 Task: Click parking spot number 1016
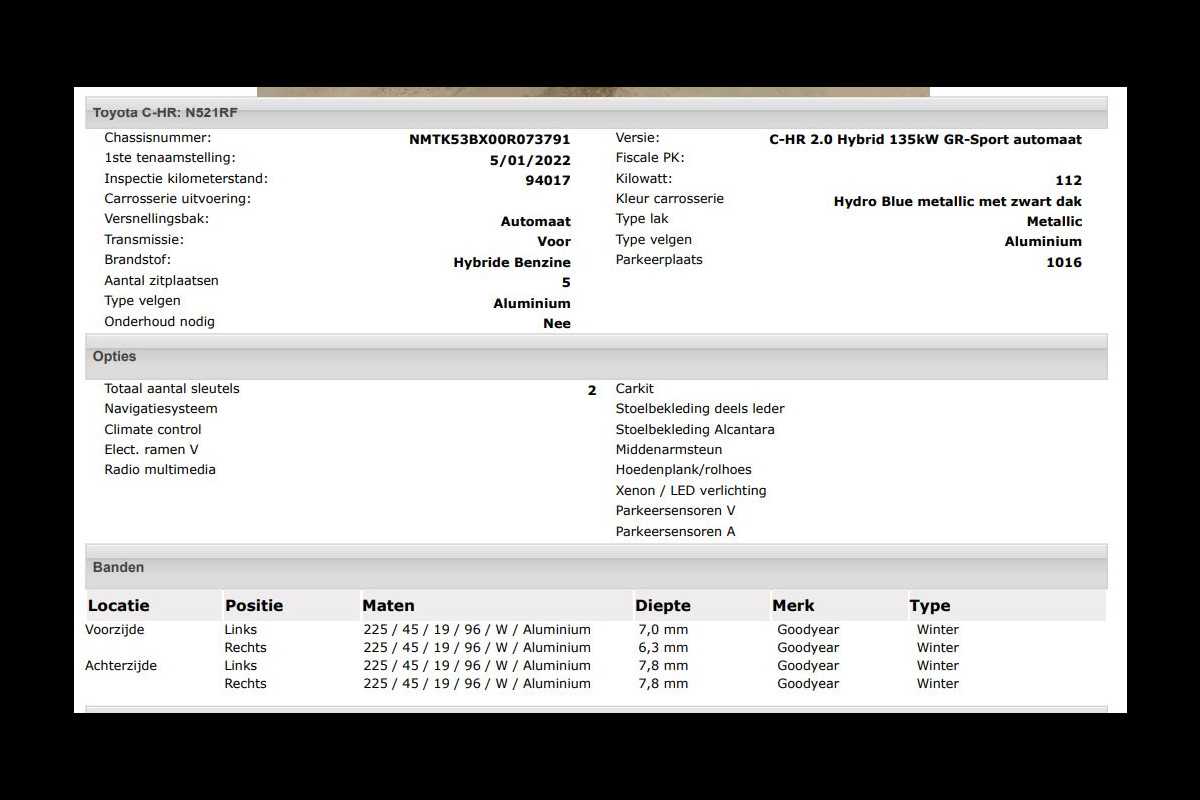click(x=1064, y=263)
